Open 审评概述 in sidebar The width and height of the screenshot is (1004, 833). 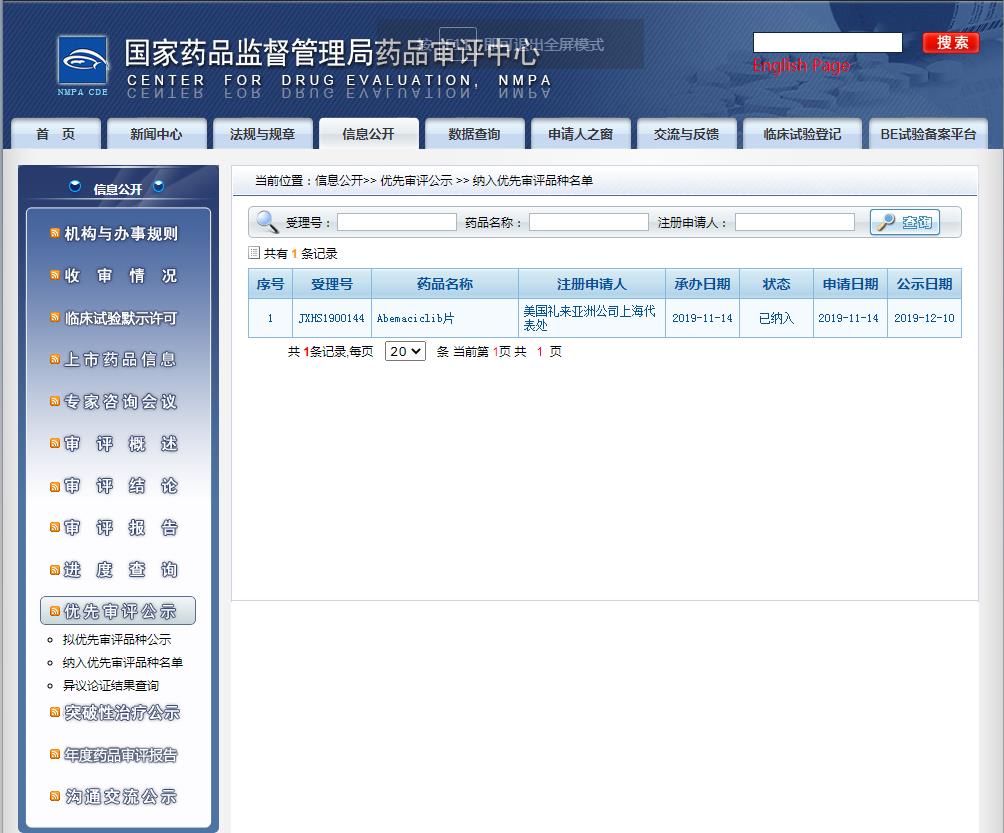point(121,443)
